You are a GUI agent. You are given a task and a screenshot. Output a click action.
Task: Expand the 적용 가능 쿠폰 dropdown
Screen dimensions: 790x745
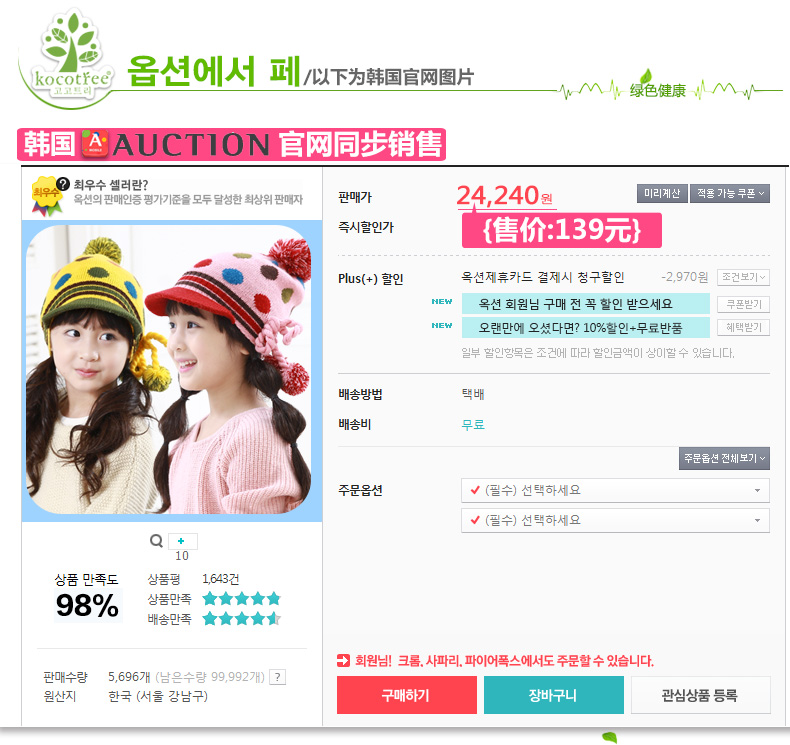click(x=730, y=193)
